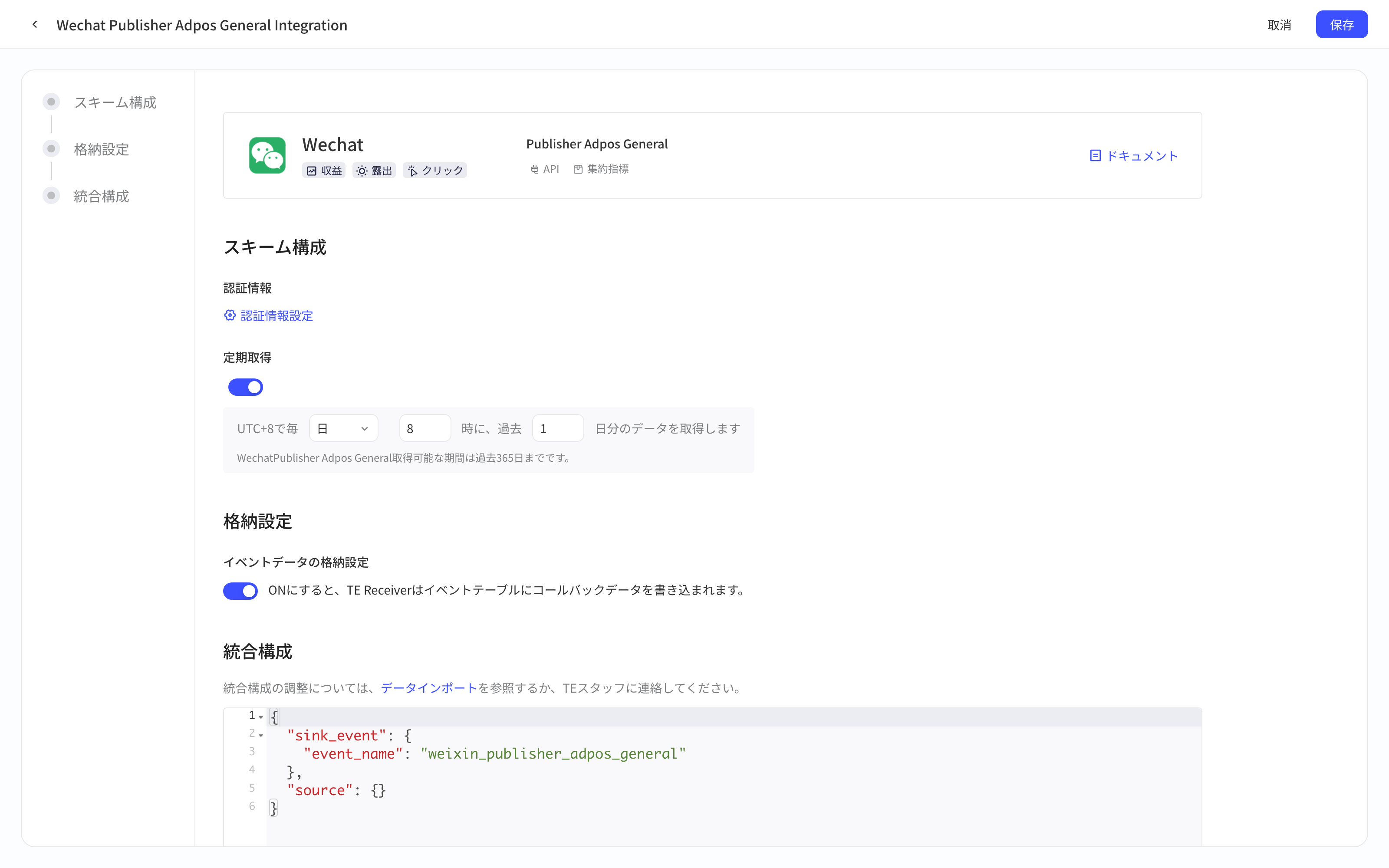The width and height of the screenshot is (1389, 868).
Task: Click the hour input field showing 8
Action: [x=425, y=428]
